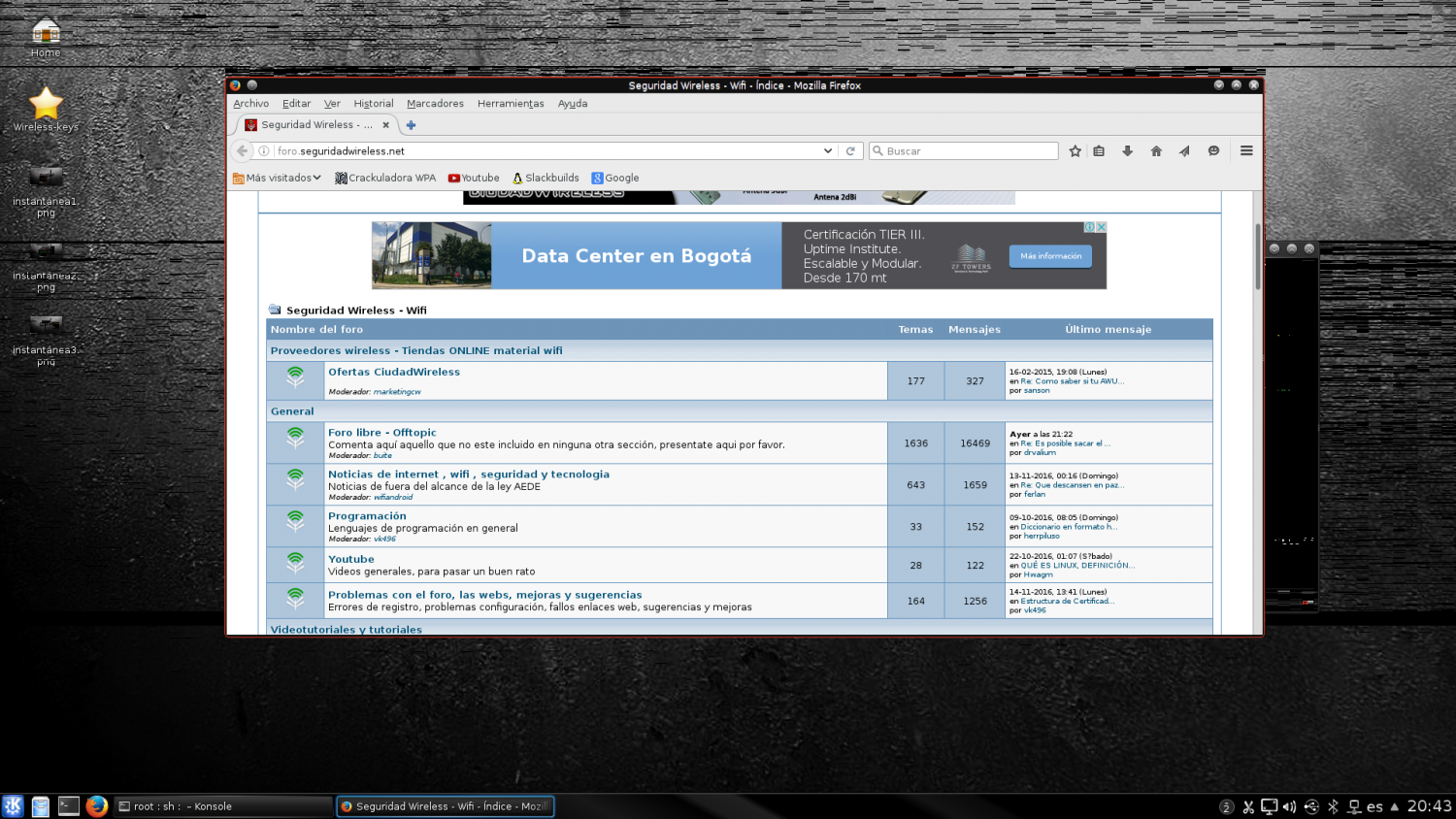Open the Herramientas menu
The width and height of the screenshot is (1456, 819).
pyautogui.click(x=511, y=104)
